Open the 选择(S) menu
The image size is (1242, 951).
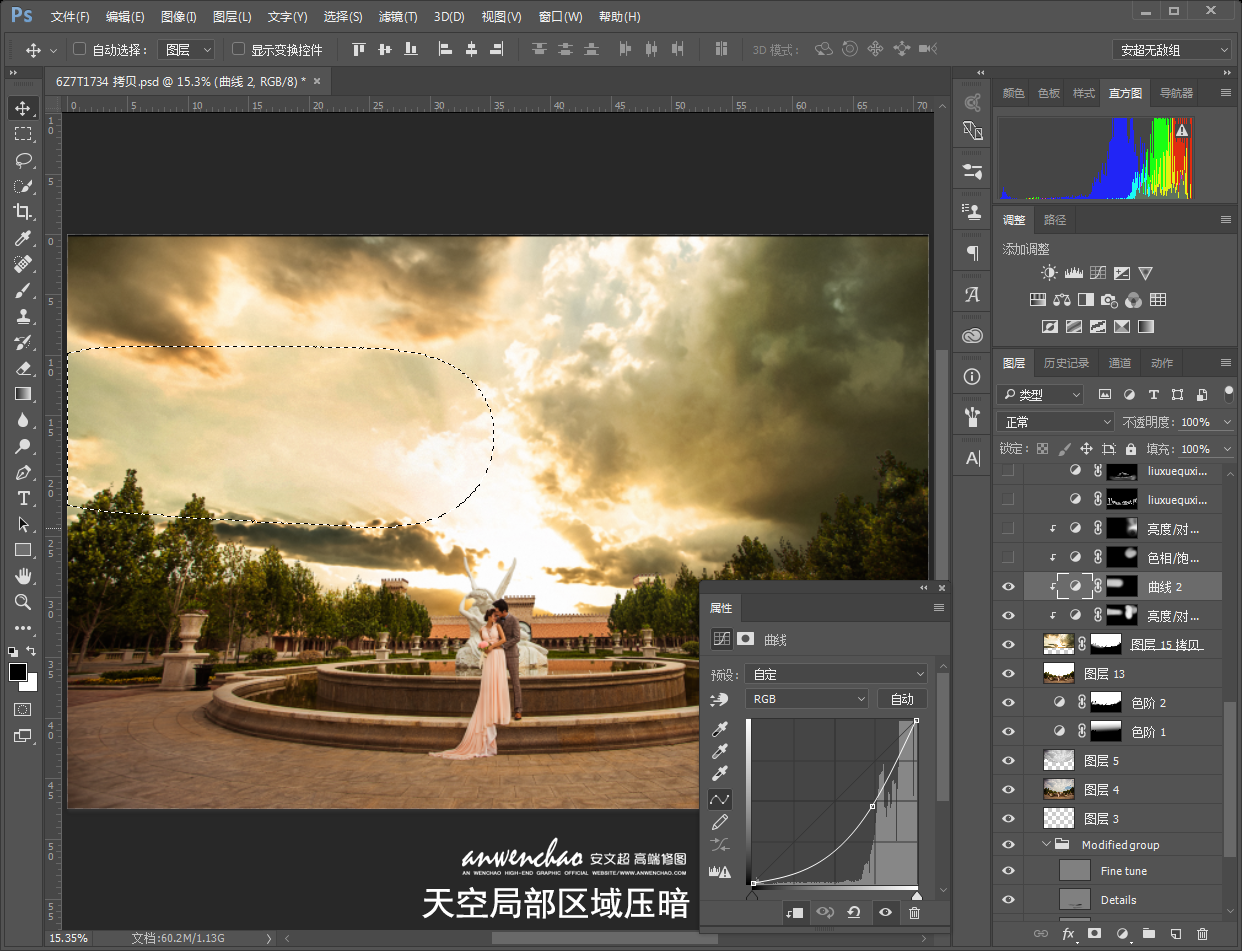(343, 17)
